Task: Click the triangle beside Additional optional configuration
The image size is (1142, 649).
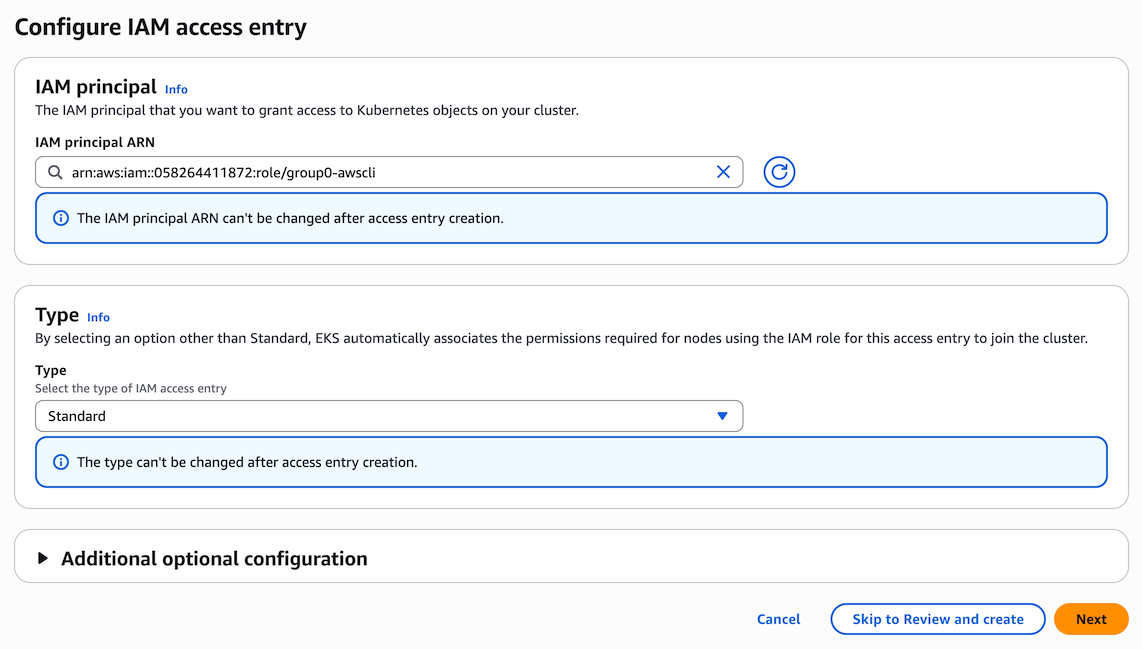Action: click(43, 558)
